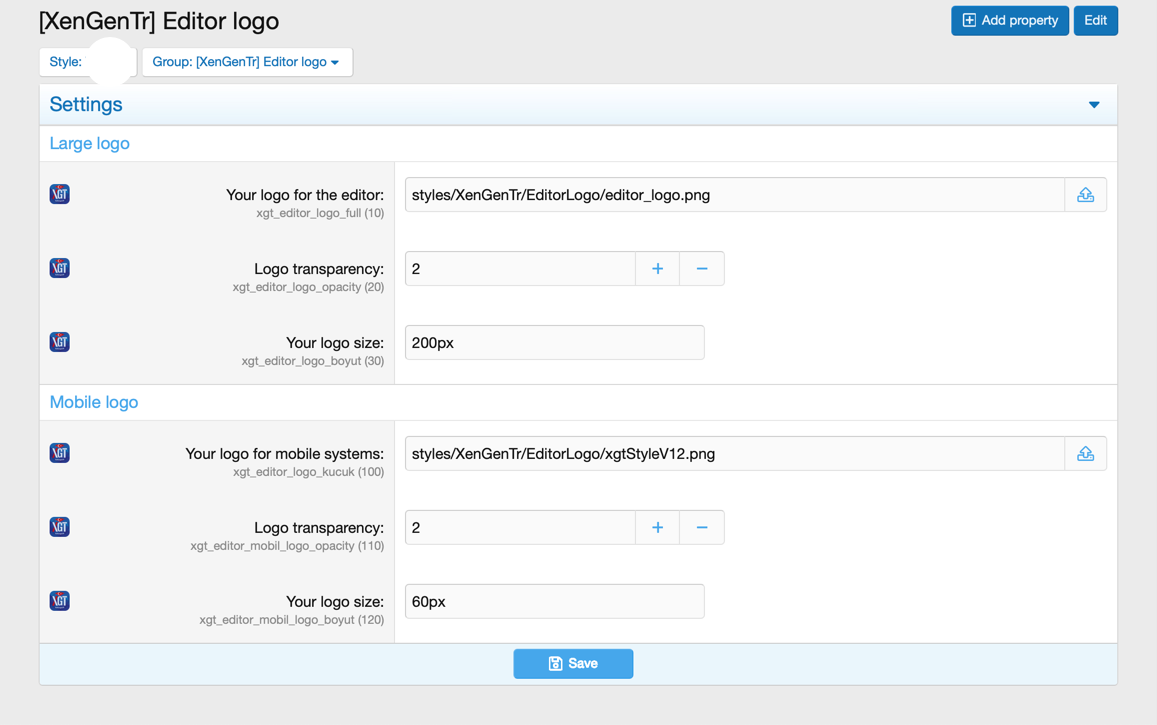The width and height of the screenshot is (1157, 725).
Task: Upload file for mobile systems logo path
Action: pos(1085,454)
